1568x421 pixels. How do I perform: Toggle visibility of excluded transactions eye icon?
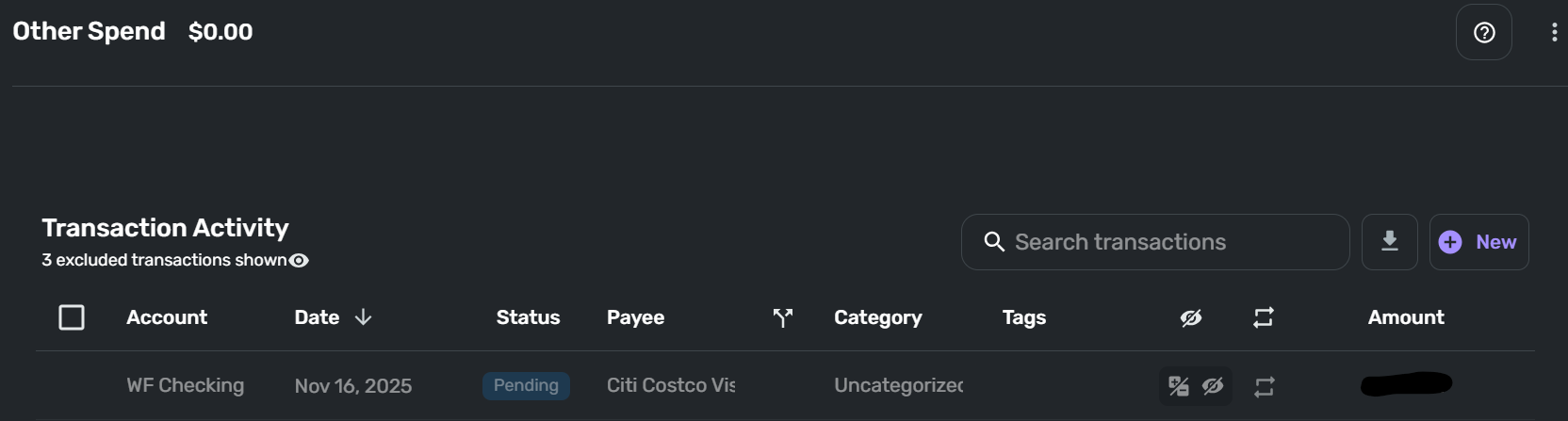[x=299, y=261]
